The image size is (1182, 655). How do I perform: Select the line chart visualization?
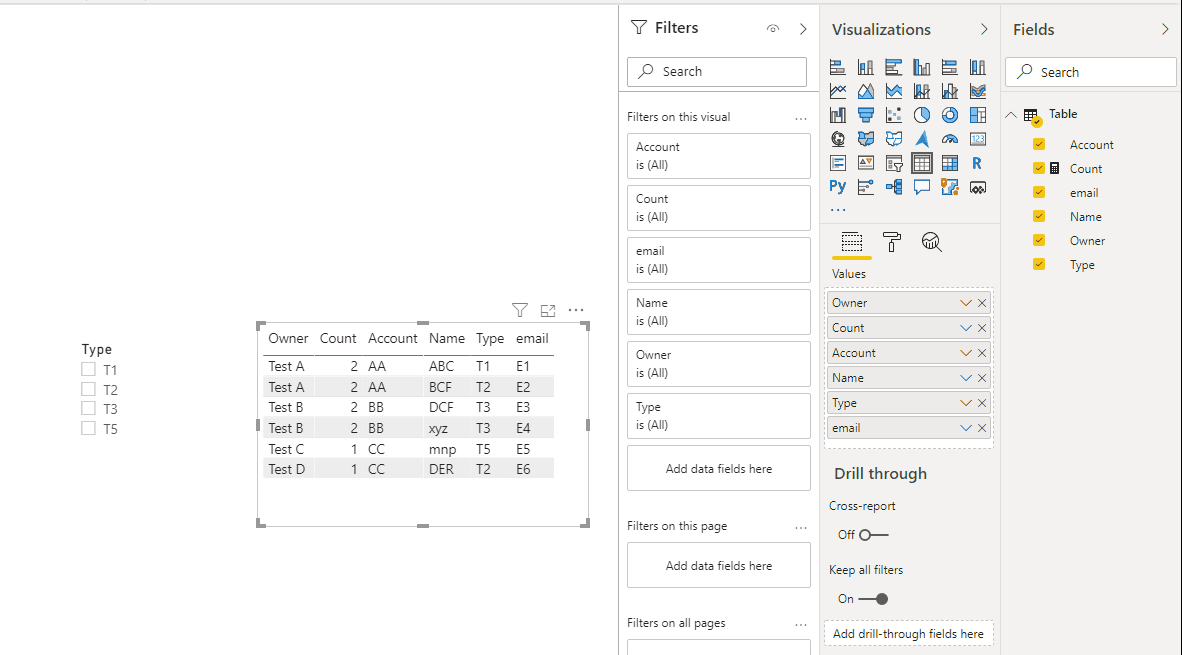point(838,91)
